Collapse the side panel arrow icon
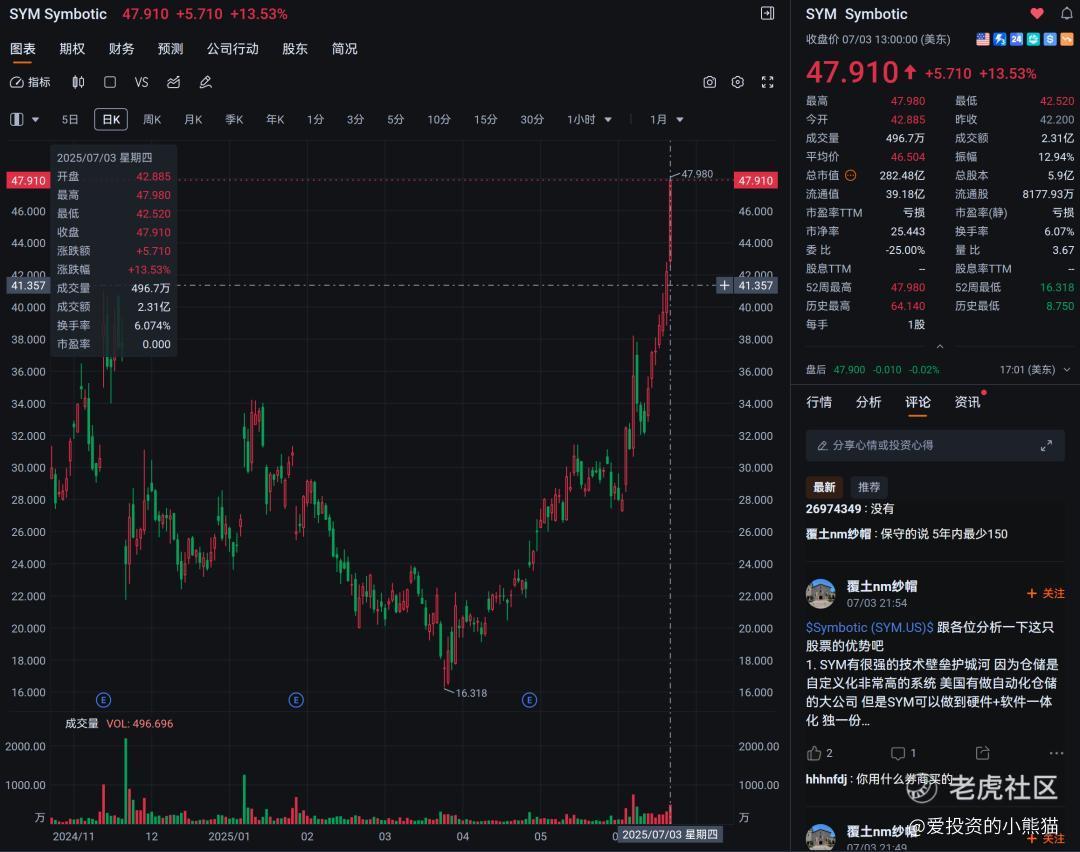 [x=767, y=13]
